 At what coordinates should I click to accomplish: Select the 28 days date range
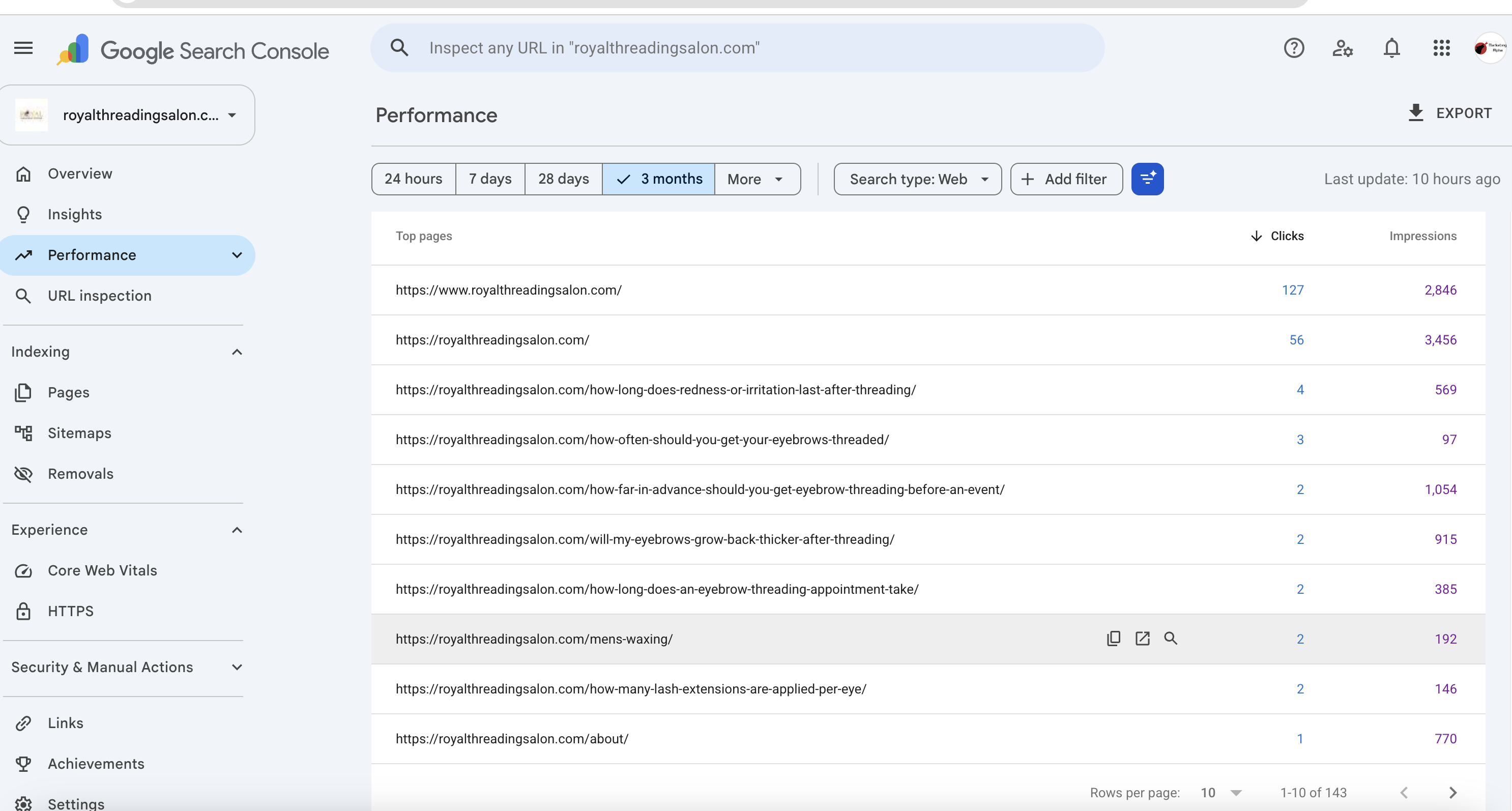click(564, 179)
